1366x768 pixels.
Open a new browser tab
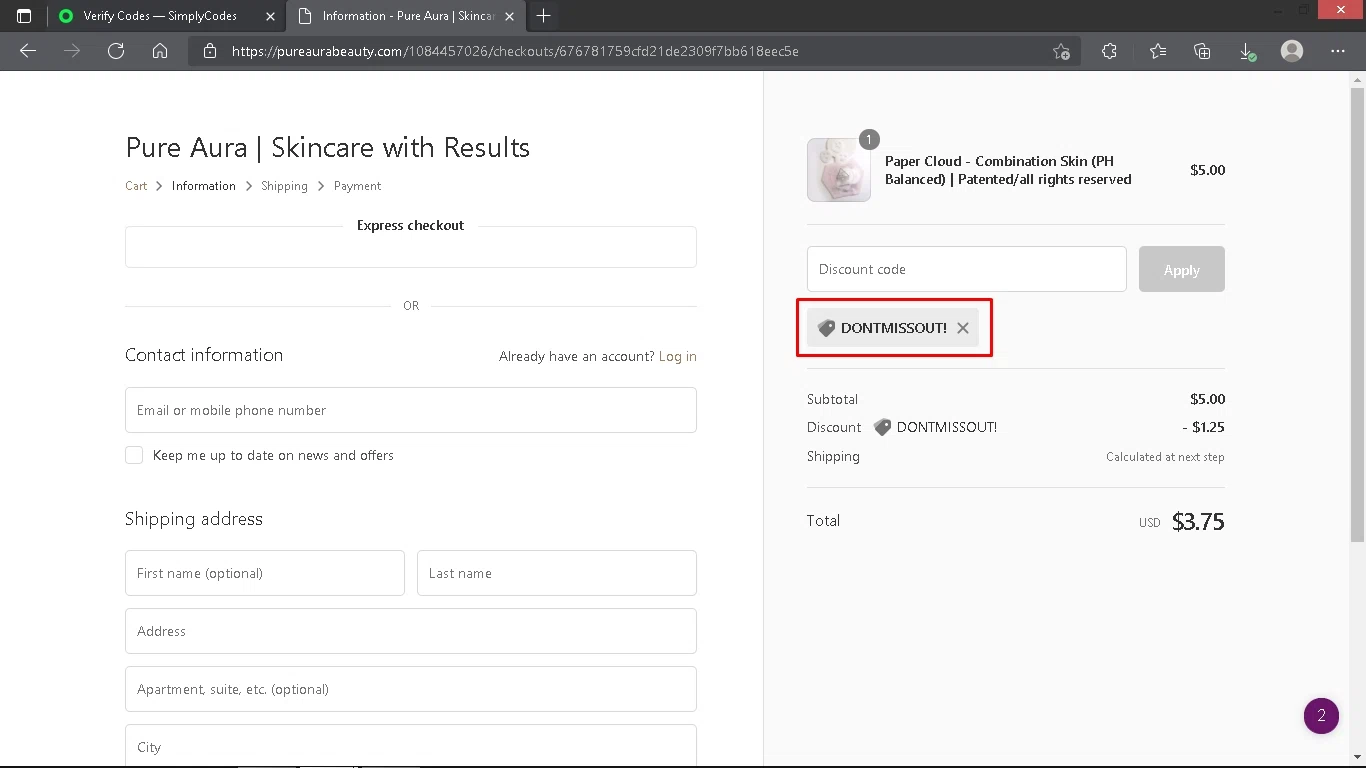[543, 16]
